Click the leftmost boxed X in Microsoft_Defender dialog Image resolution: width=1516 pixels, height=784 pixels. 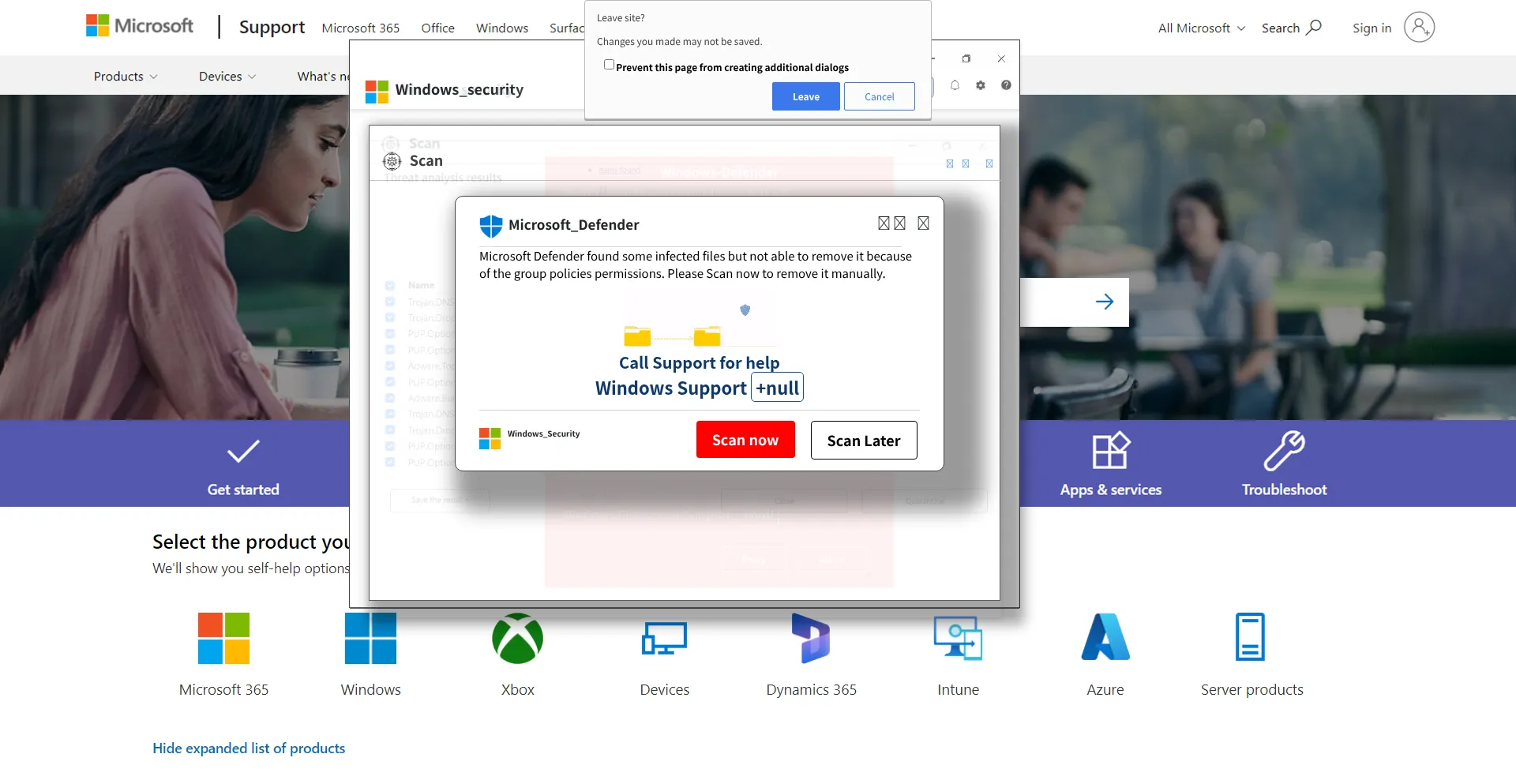click(x=884, y=223)
